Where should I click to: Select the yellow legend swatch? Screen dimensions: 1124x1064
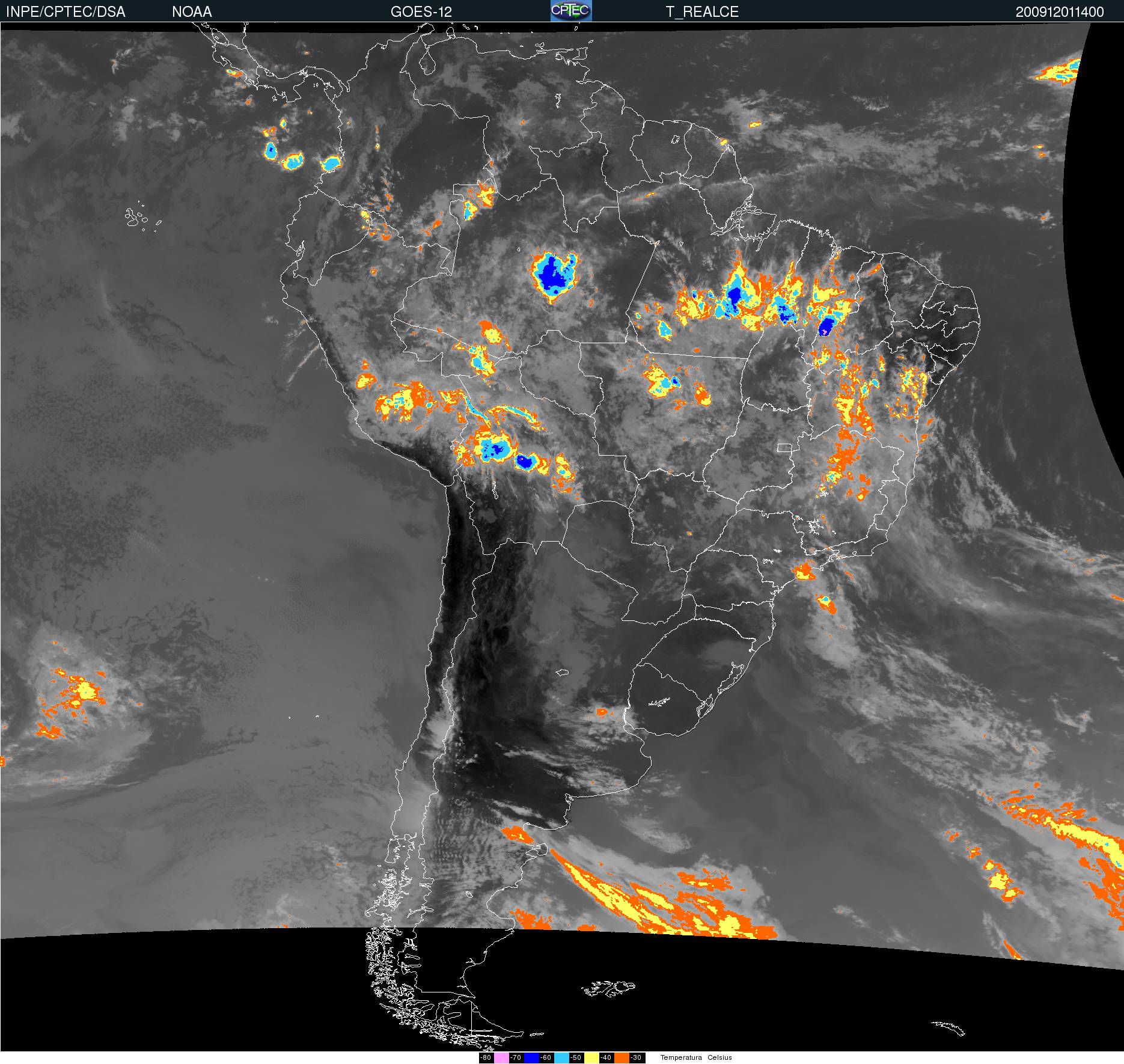tap(591, 1057)
